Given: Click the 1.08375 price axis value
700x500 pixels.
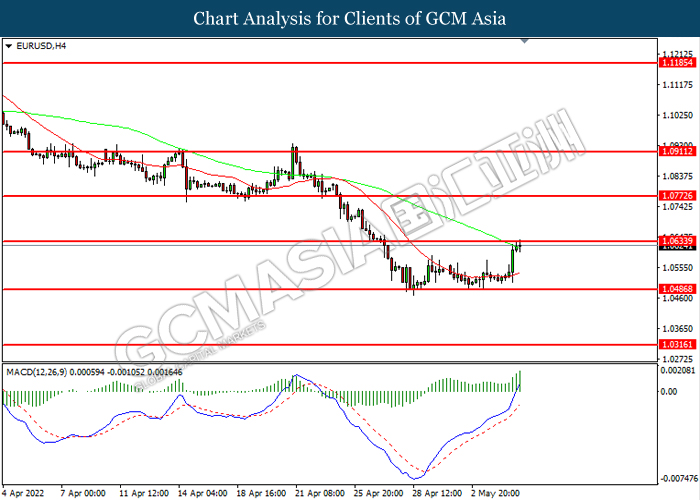Looking at the screenshot, I should click(678, 176).
